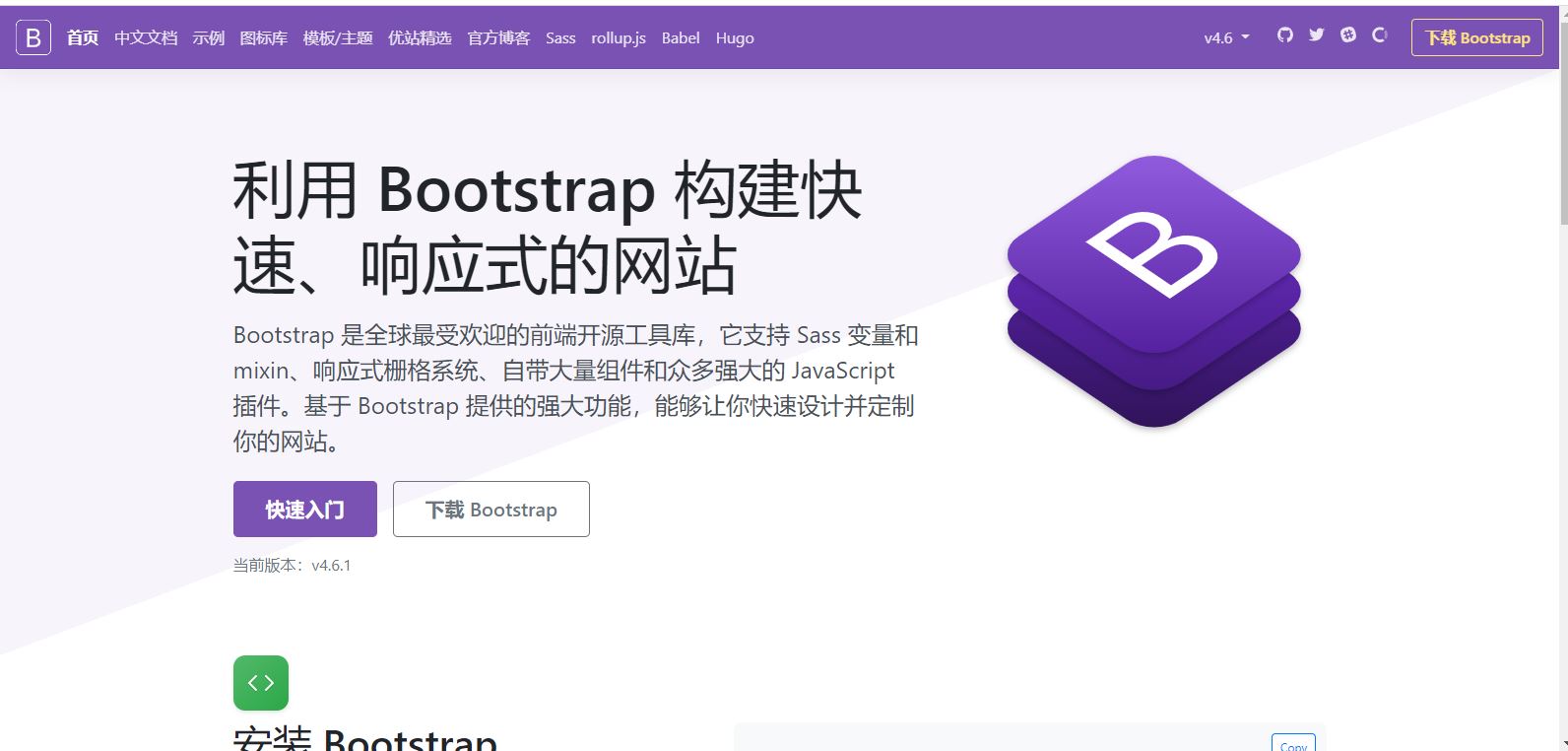Viewport: 1568px width, 751px height.
Task: Open the rollup.js navbar link
Action: tap(619, 37)
